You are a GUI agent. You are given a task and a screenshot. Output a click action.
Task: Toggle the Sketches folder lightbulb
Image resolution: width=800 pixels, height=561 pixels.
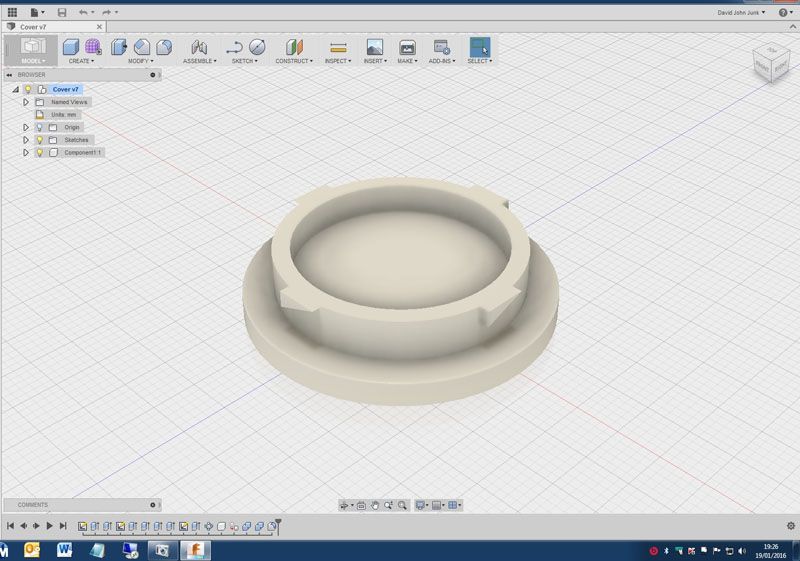click(40, 140)
